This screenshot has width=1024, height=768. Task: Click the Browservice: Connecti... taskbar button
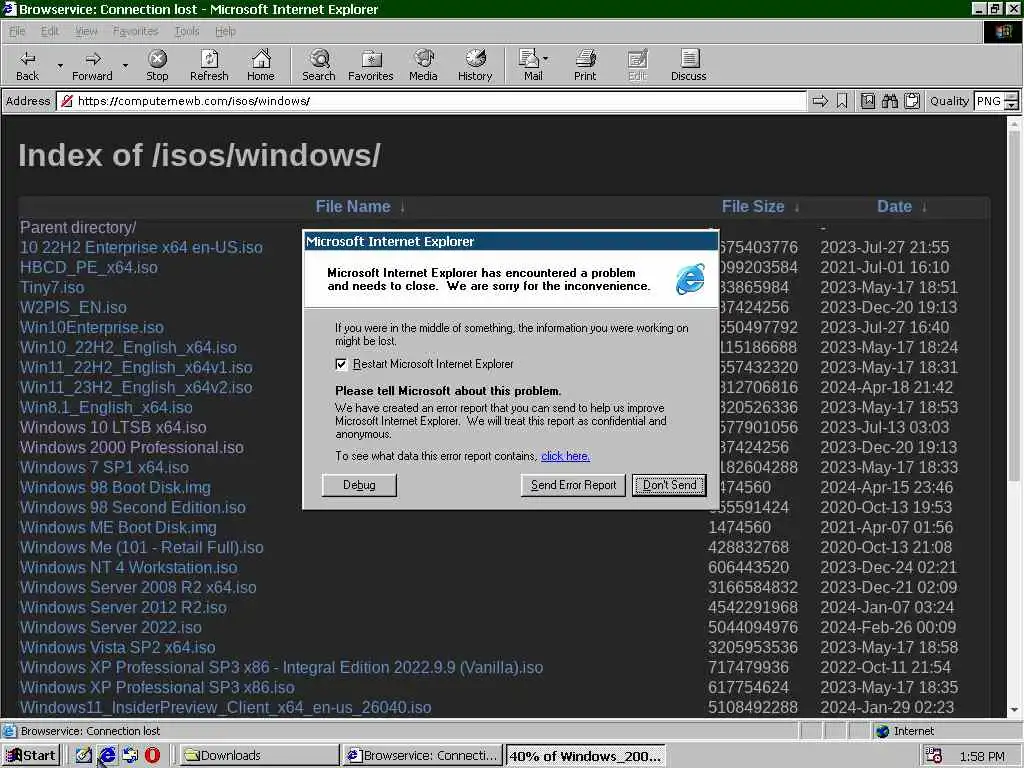pos(423,756)
